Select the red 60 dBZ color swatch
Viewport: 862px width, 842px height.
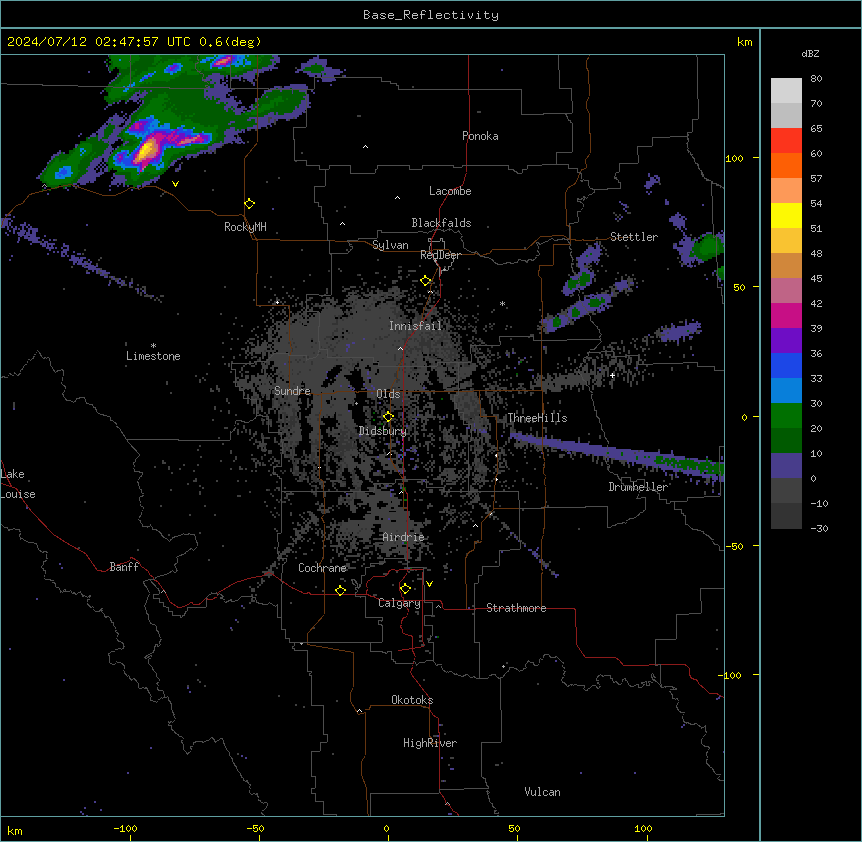pyautogui.click(x=786, y=141)
